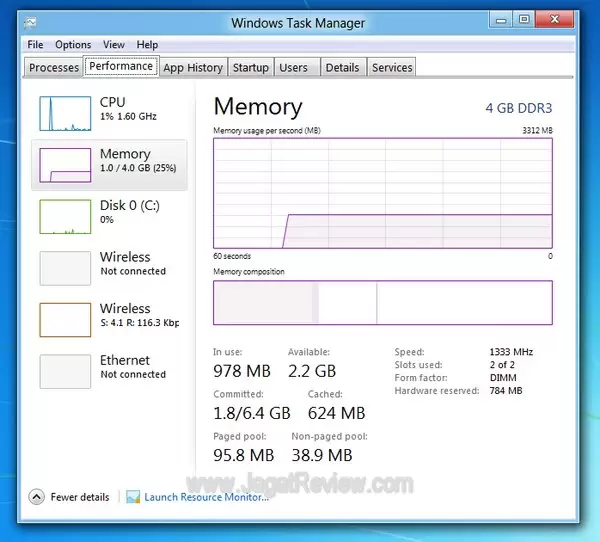Click the 3312 MB graph maximum label
The image size is (600, 542).
click(537, 131)
